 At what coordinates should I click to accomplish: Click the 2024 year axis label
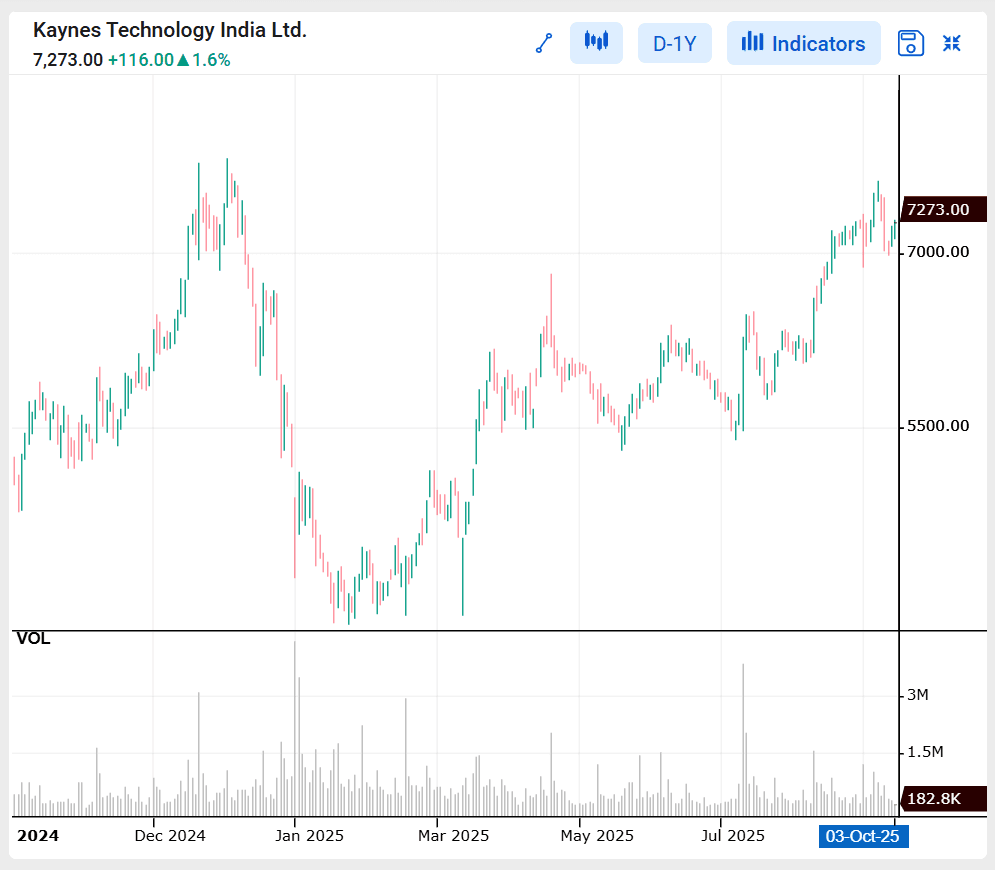pos(38,836)
